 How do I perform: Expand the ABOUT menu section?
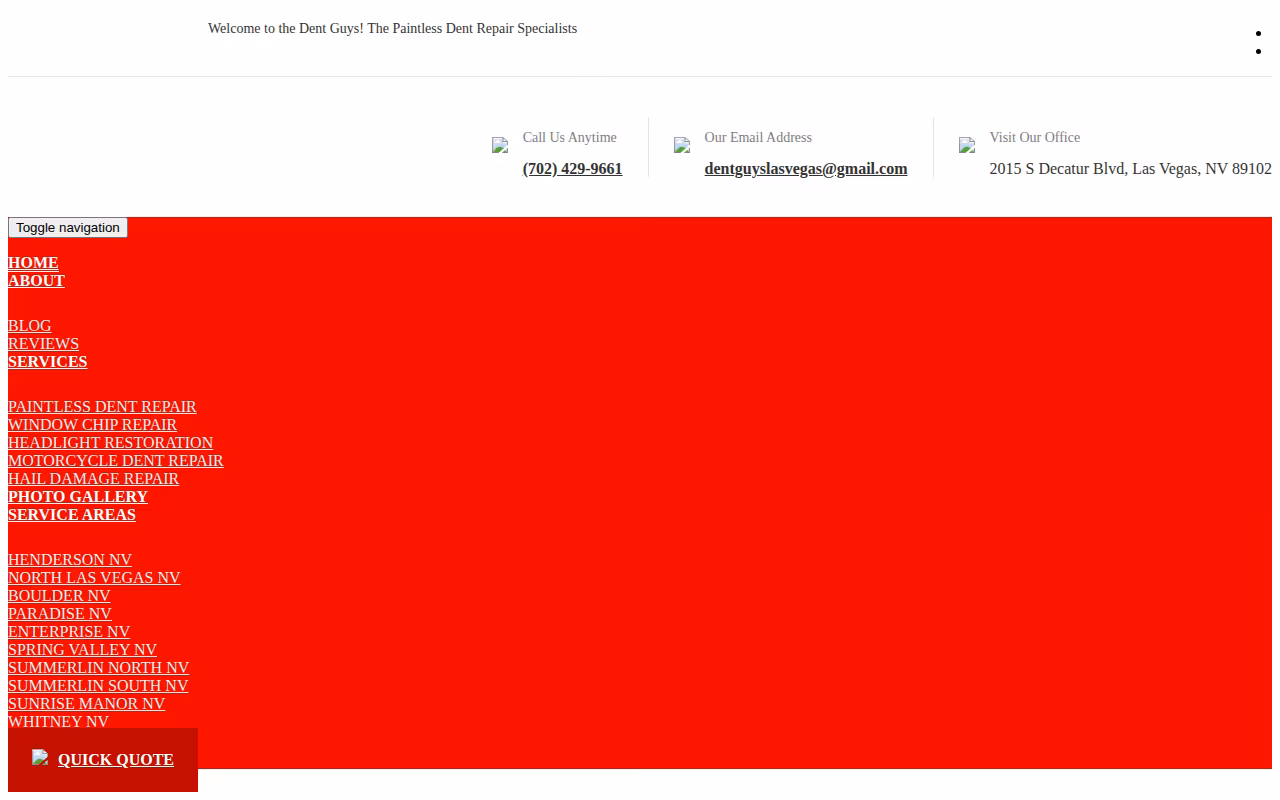pyautogui.click(x=36, y=281)
